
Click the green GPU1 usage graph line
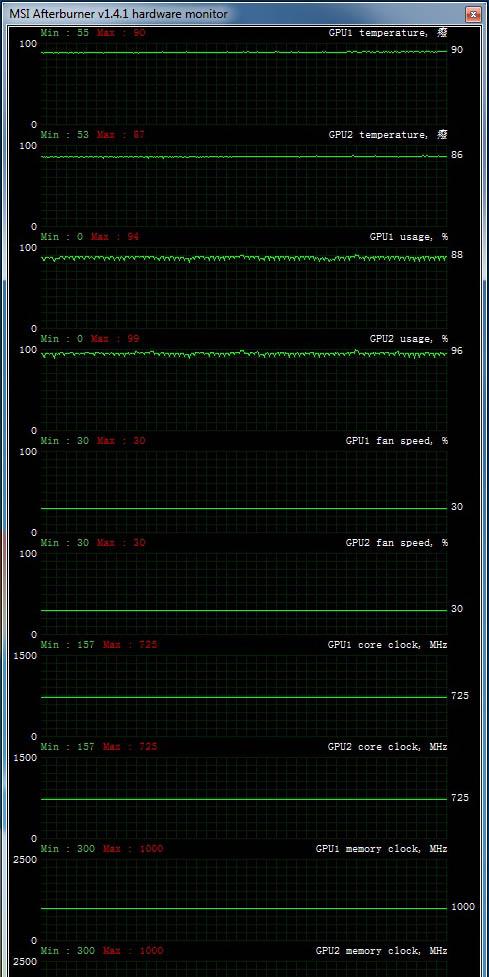(x=244, y=257)
